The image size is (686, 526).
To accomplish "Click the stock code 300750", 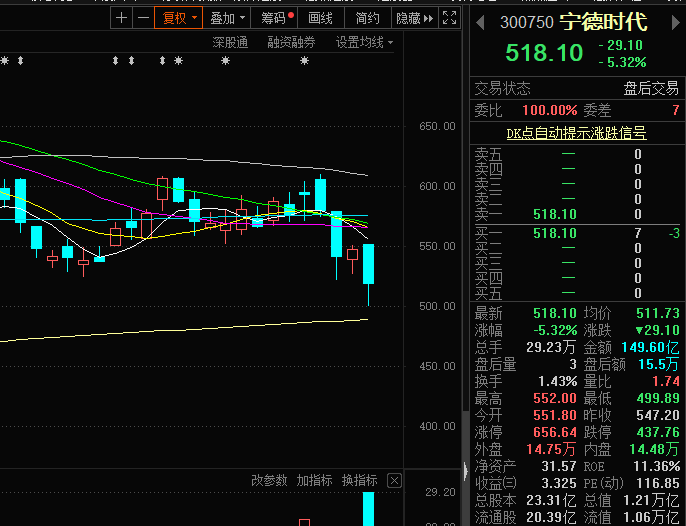I will coord(527,22).
